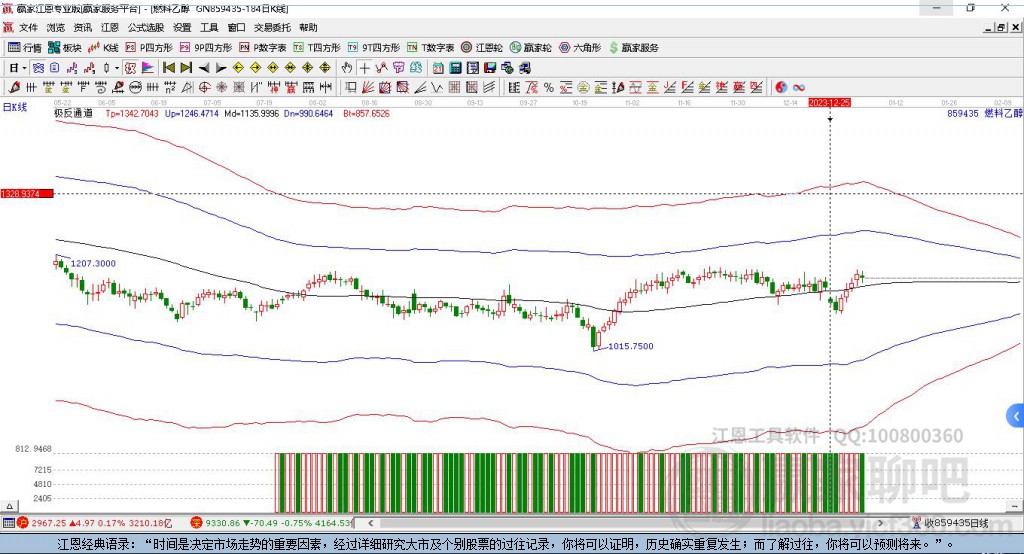Expand the blue arrow panel on right edge

click(x=1016, y=415)
